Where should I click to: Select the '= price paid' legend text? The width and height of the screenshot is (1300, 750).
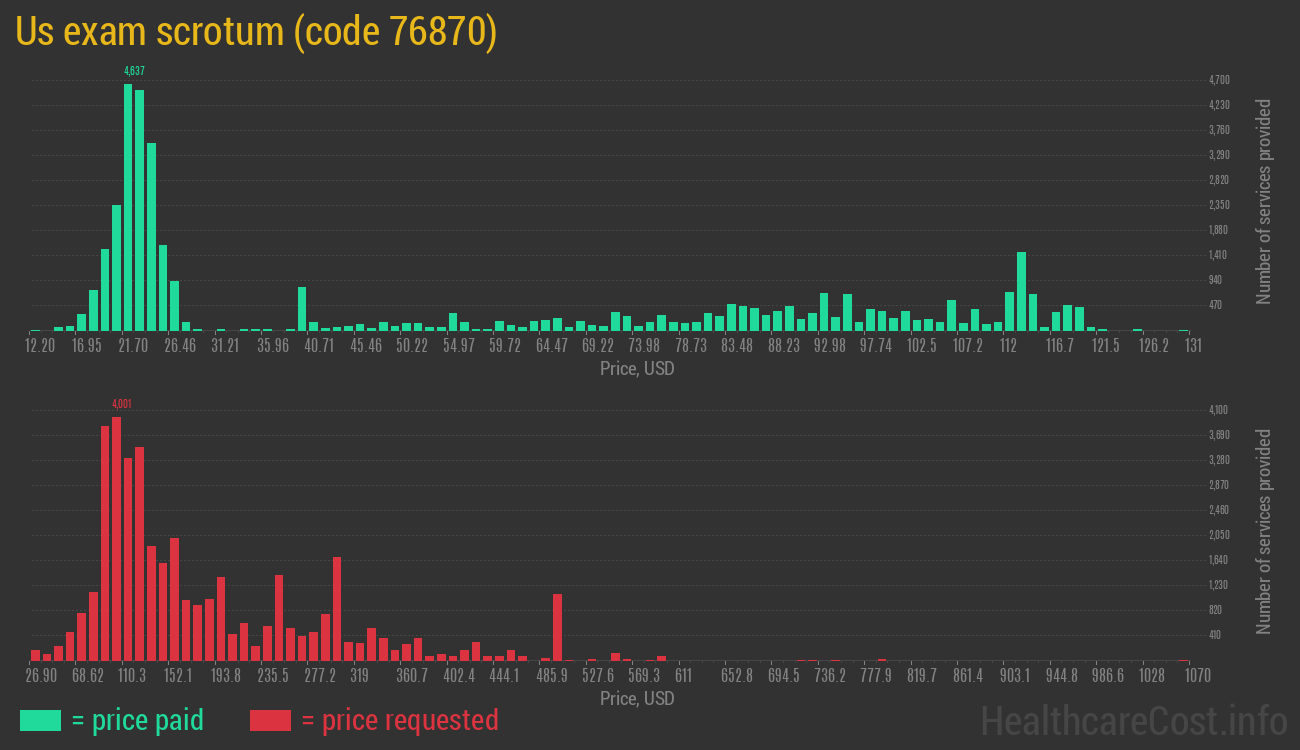138,720
